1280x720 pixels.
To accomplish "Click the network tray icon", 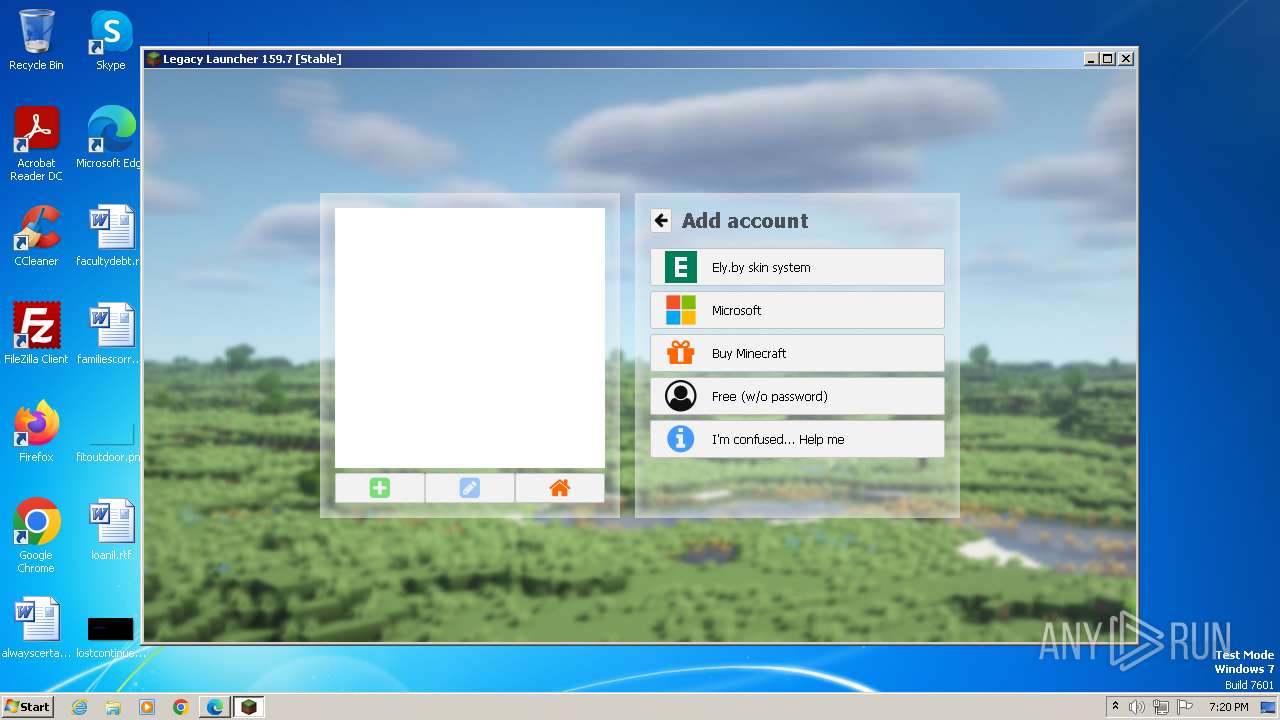I will 1161,707.
